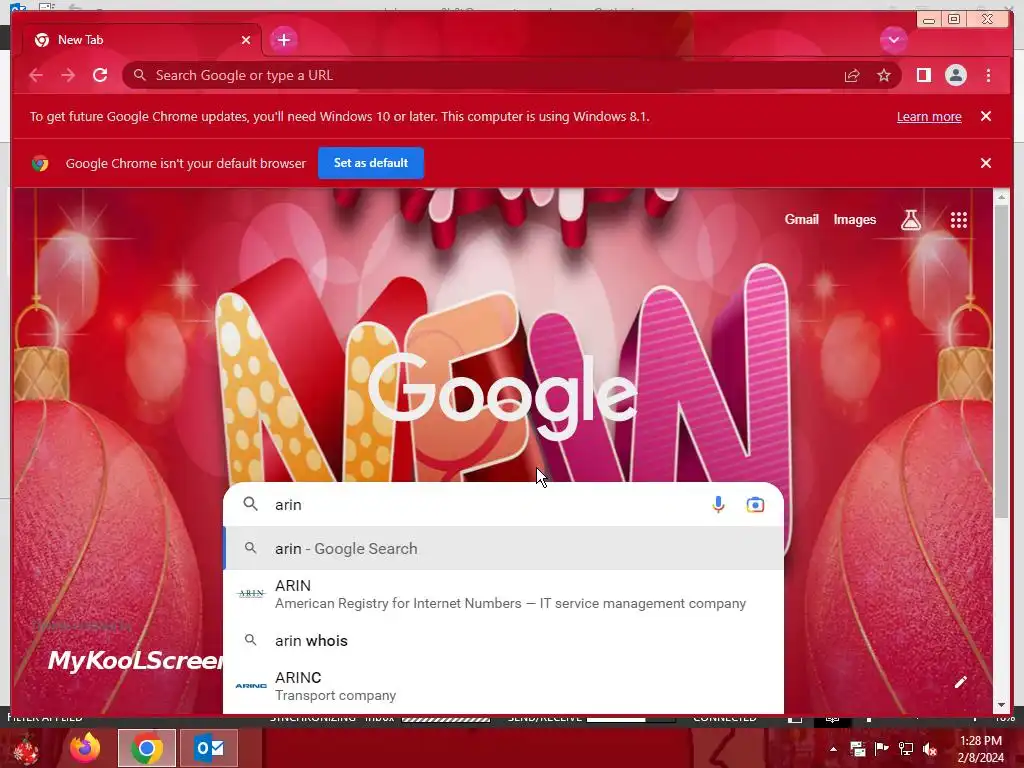Go back using the browser back arrow
Viewport: 1024px width, 768px height.
36,75
